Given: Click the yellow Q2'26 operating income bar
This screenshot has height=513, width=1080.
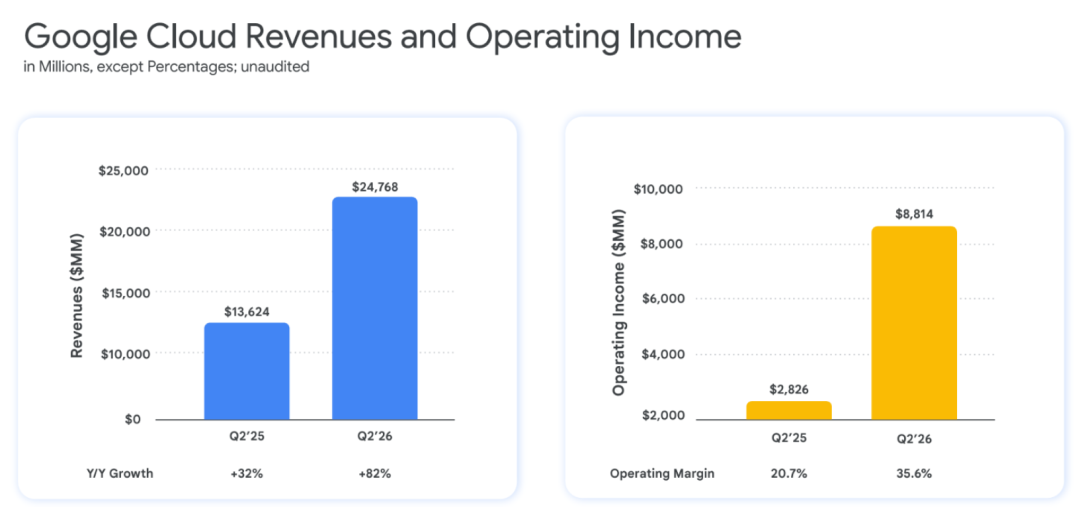Looking at the screenshot, I should point(914,323).
